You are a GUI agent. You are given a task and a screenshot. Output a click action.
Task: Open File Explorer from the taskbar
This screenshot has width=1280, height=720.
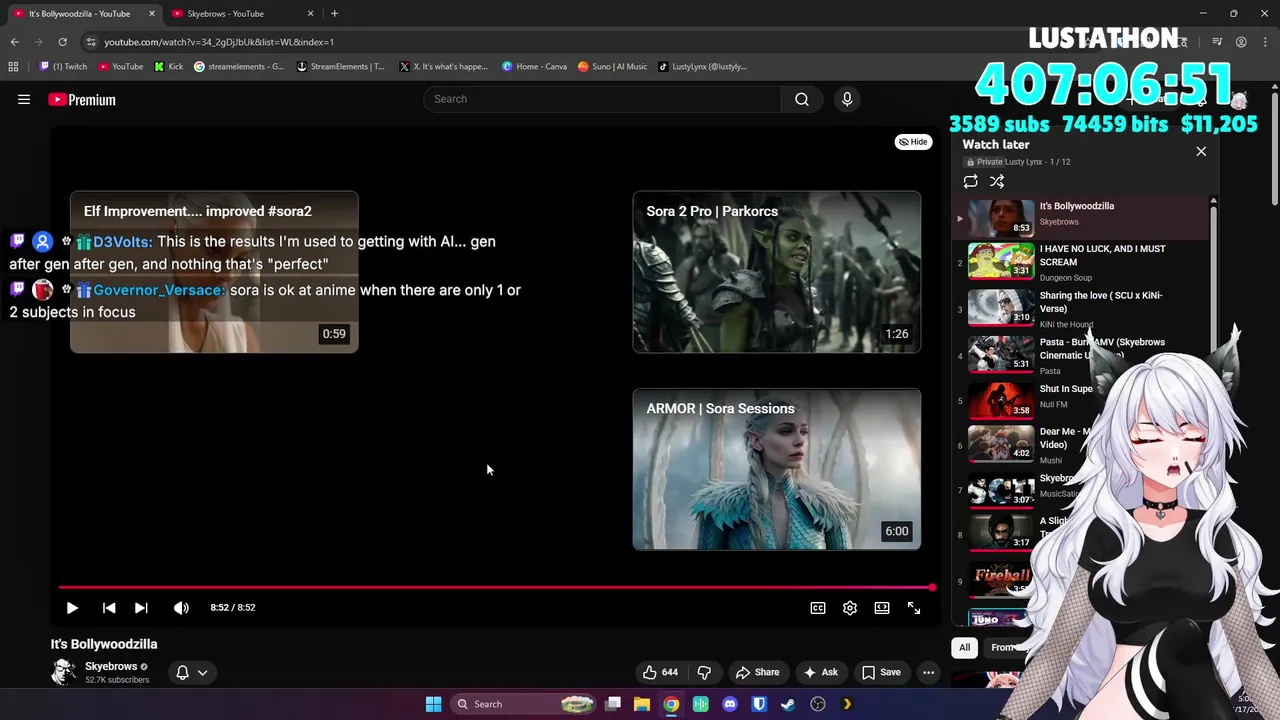pyautogui.click(x=642, y=704)
